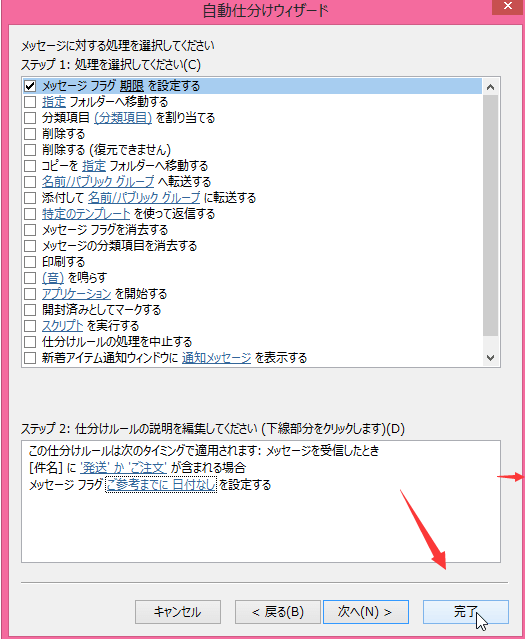Check 新着アイテム通知ウィンドウに 通知メッセージ を表示する checkbox
The image size is (525, 639).
point(30,358)
